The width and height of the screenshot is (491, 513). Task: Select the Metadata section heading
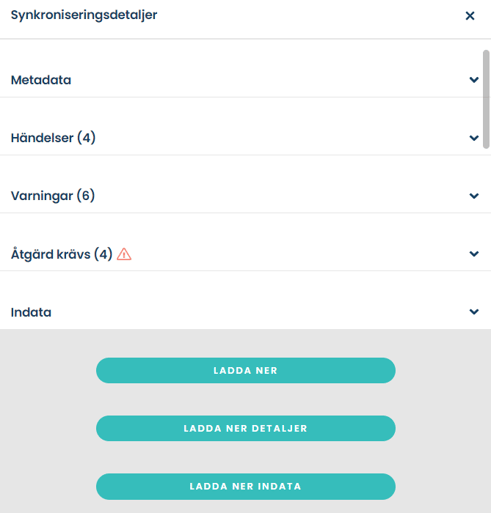tap(41, 80)
